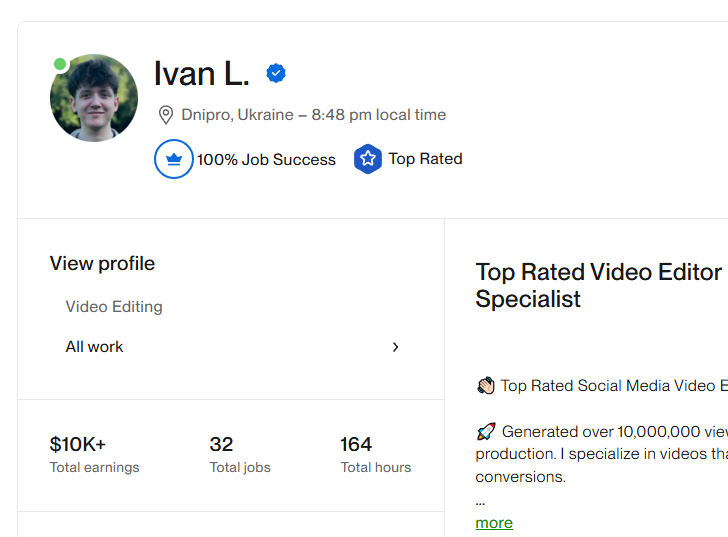Click the name Ivan L.

tap(202, 74)
